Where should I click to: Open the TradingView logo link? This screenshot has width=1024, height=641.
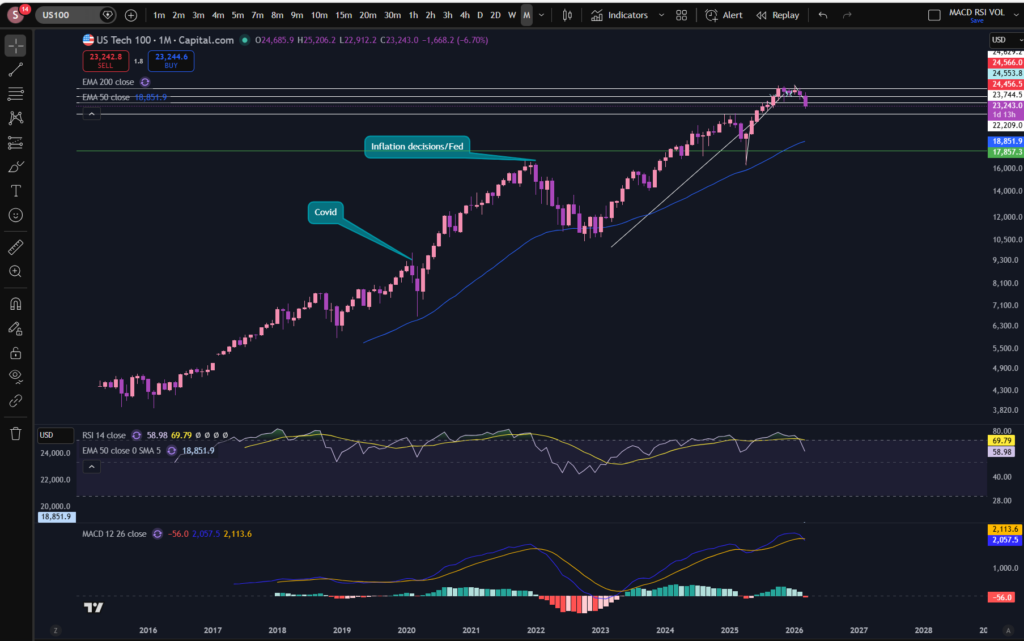tap(93, 608)
